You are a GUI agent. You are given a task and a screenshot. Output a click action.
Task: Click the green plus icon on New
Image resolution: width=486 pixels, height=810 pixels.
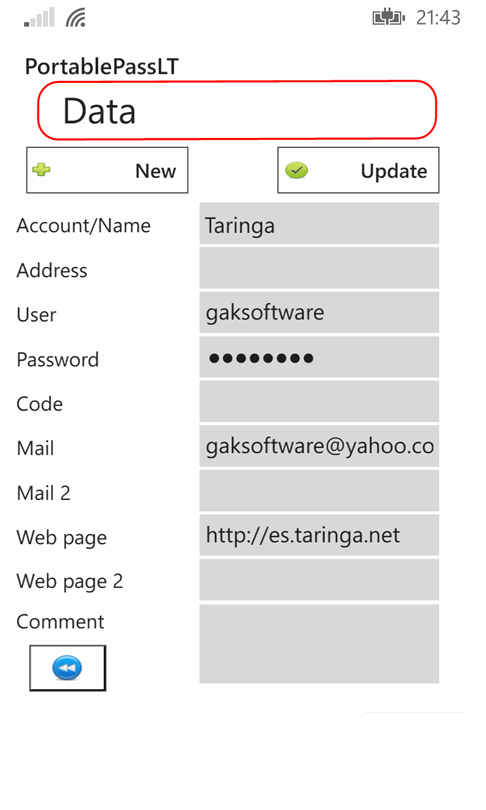[41, 169]
